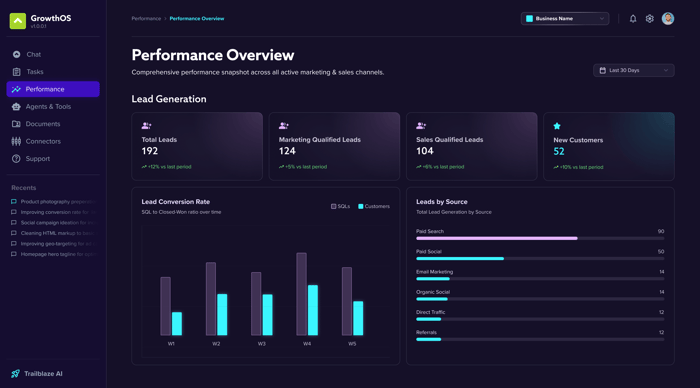
Task: Click the Referrals progress bar
Action: coord(540,339)
